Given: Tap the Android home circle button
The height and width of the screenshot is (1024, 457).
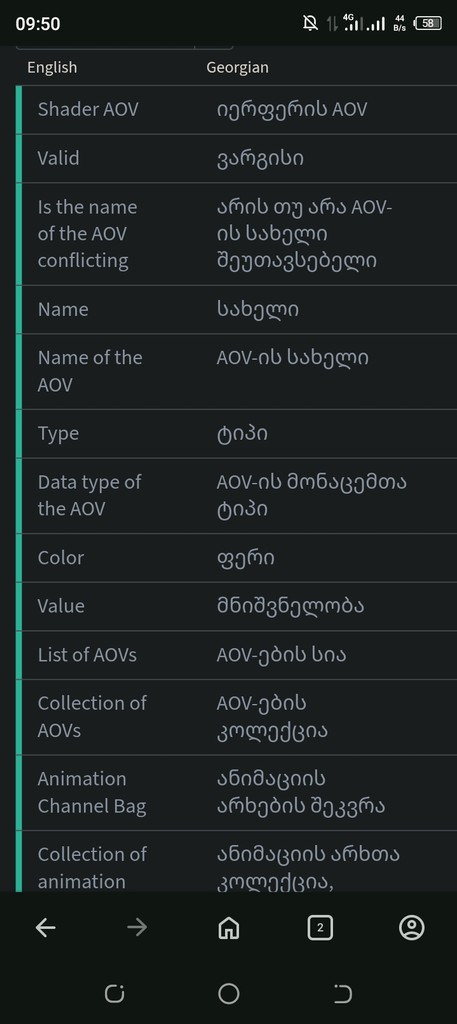Looking at the screenshot, I should tap(228, 994).
